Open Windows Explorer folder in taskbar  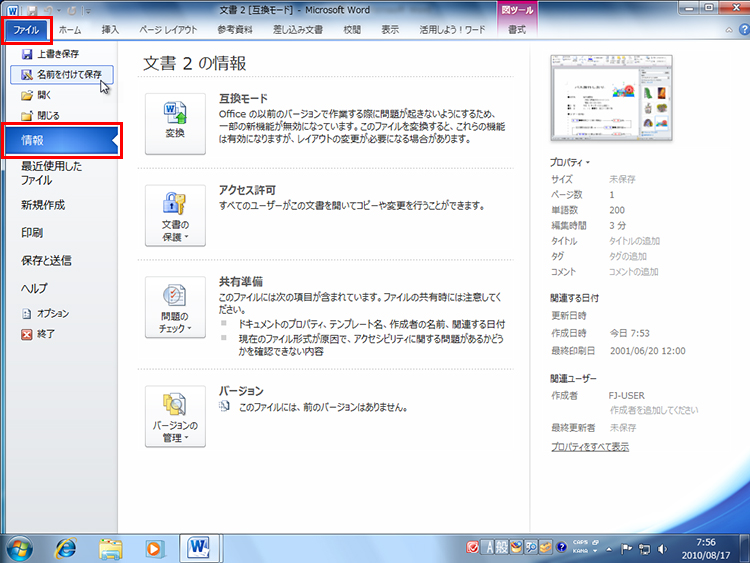pyautogui.click(x=110, y=549)
